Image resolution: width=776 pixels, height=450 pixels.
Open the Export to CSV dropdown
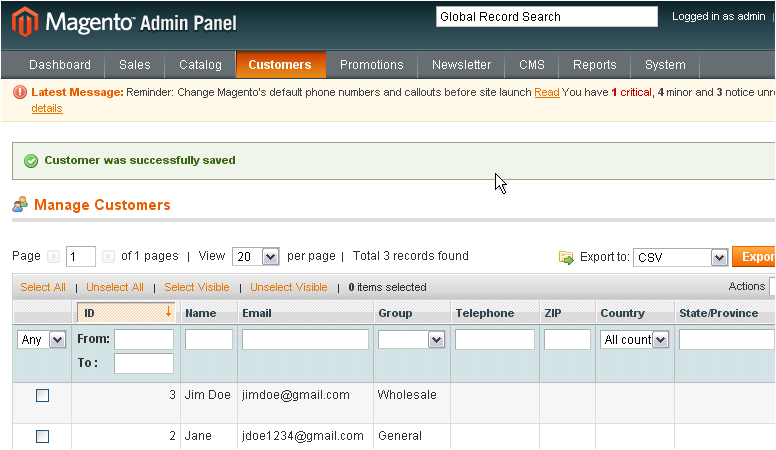680,257
